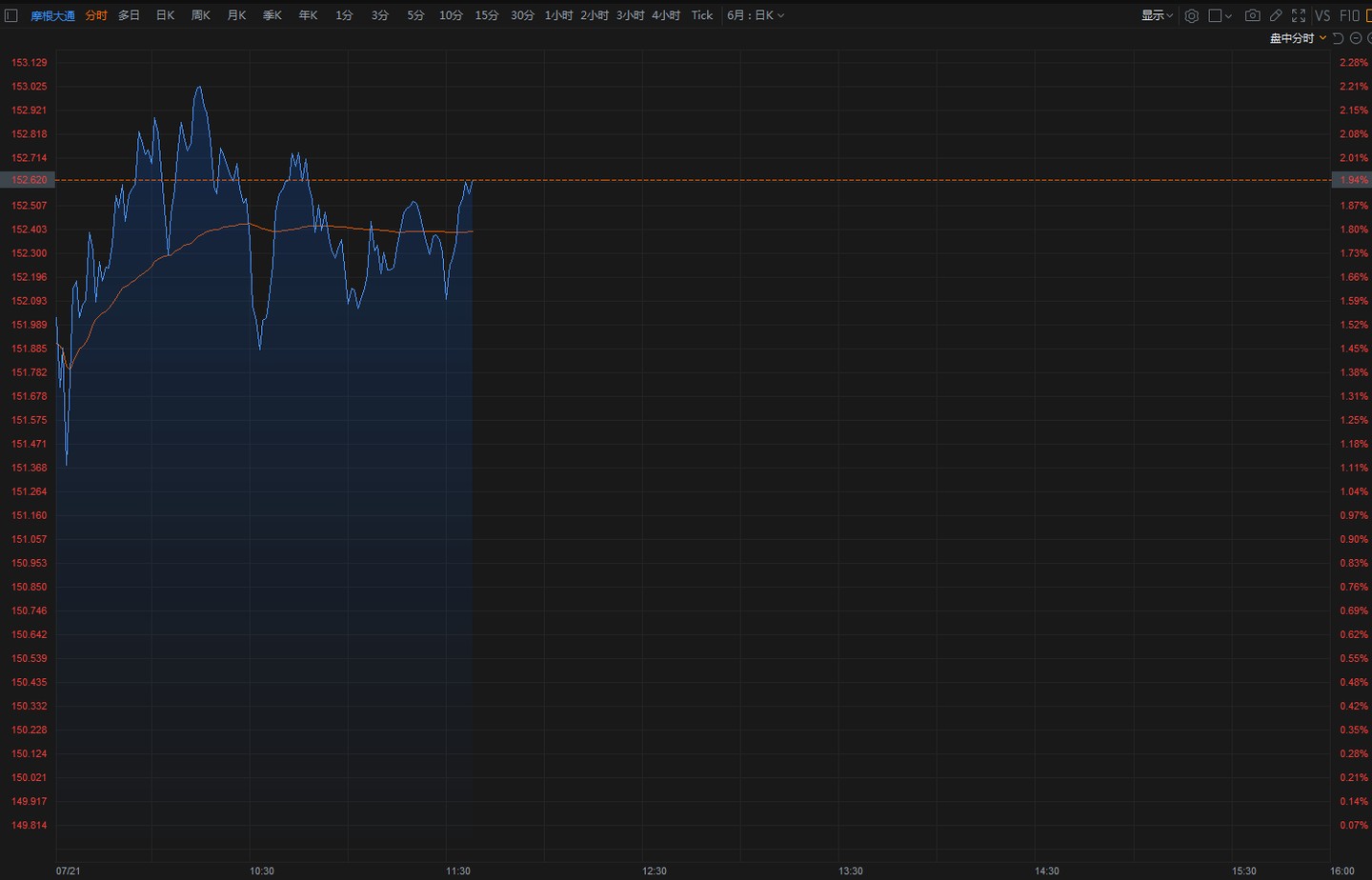Expand the 盘中分时 session dropdown
This screenshot has width=1372, height=880.
(1298, 38)
